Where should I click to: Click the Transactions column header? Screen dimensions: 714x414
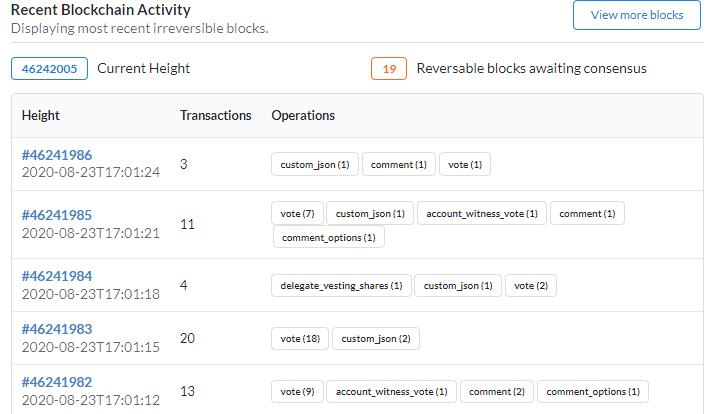point(215,116)
